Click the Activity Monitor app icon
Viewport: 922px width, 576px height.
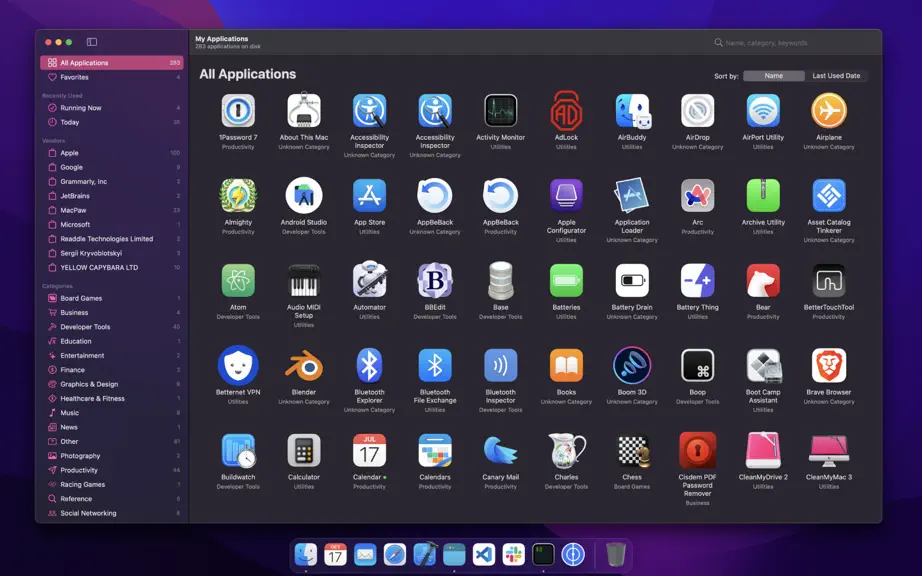(x=500, y=110)
